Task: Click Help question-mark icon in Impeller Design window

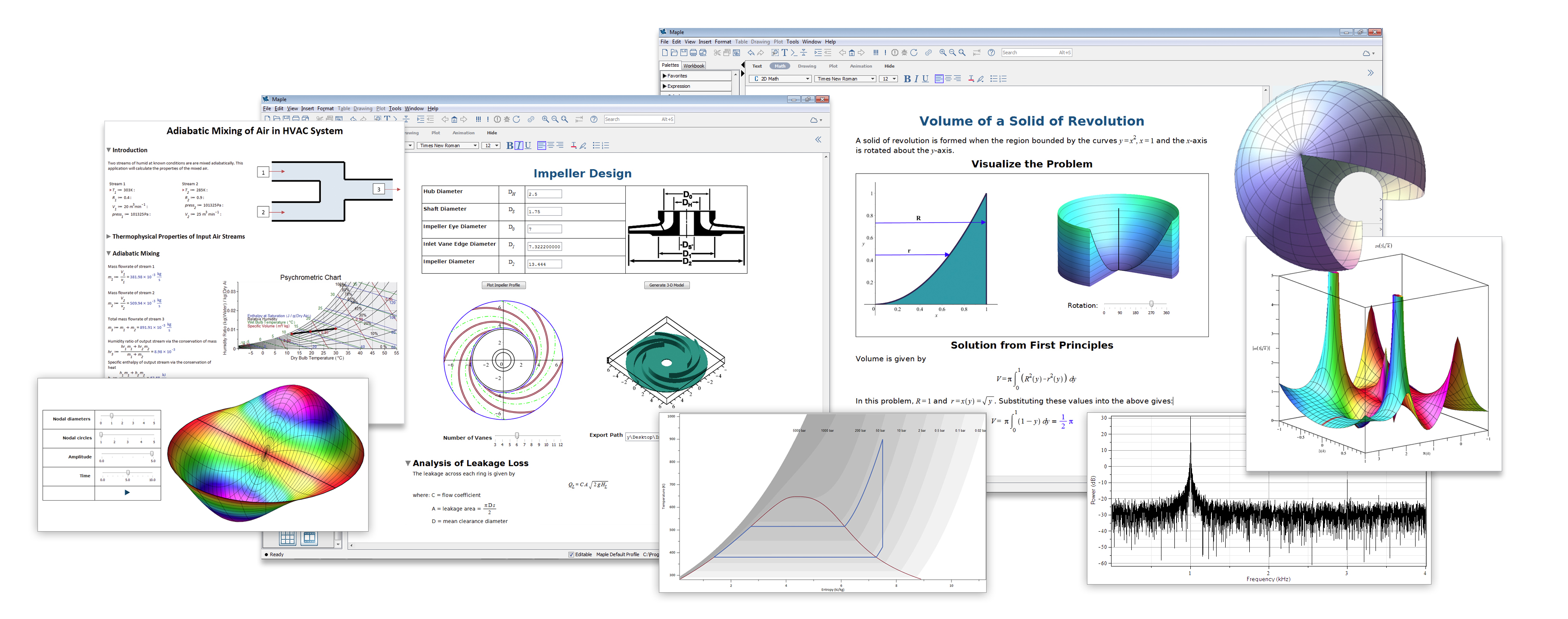Action: [x=593, y=119]
